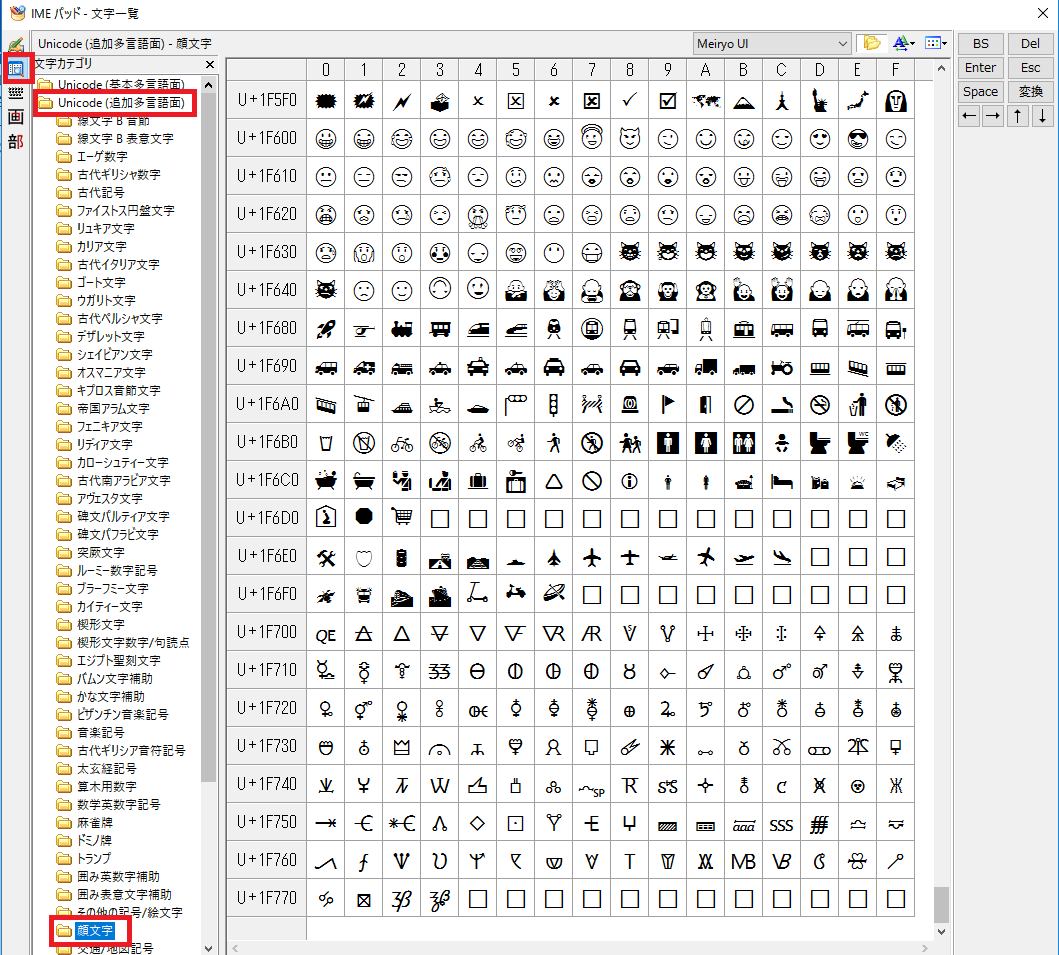Pick the rocket symbol in row U+1F680

pos(326,329)
